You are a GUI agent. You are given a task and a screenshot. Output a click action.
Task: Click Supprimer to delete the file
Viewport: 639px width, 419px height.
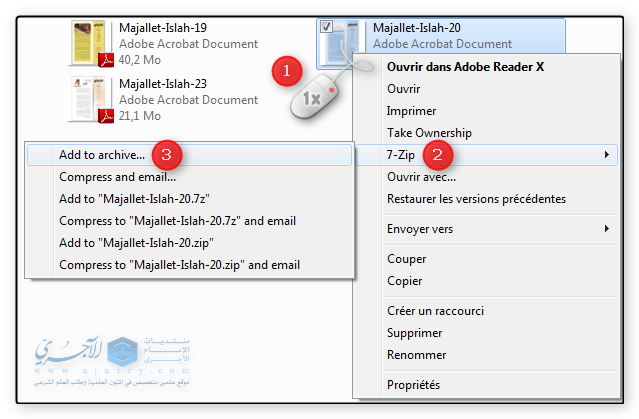tap(414, 333)
